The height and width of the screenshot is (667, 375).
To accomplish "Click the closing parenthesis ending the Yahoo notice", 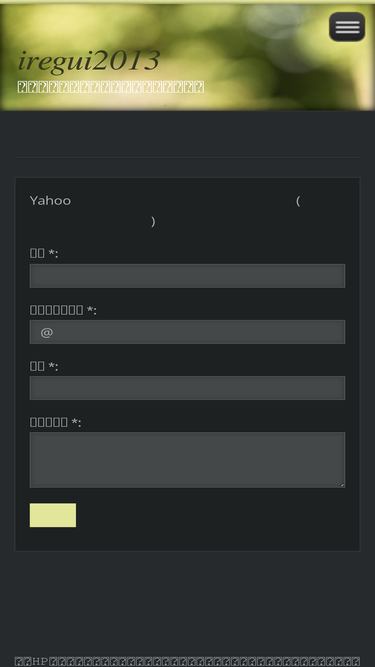I will pyautogui.click(x=153, y=222).
